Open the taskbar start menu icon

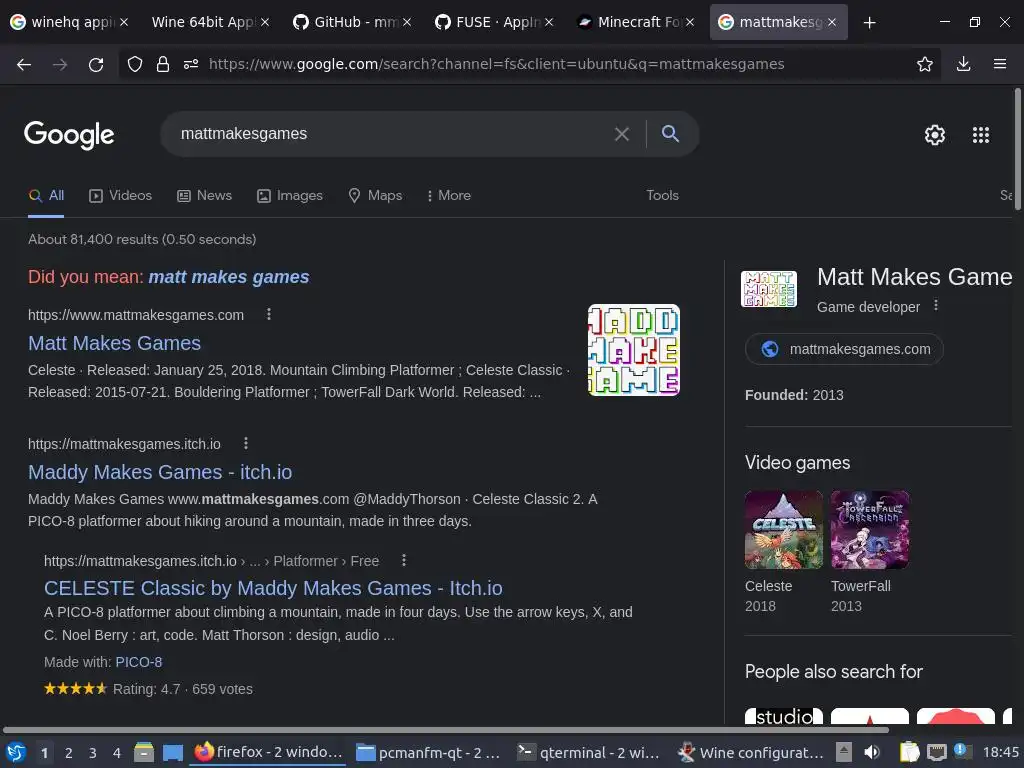coord(16,752)
